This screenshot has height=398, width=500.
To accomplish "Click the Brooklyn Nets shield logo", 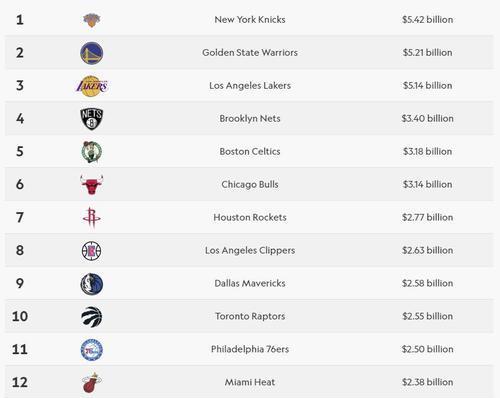I will point(92,119).
